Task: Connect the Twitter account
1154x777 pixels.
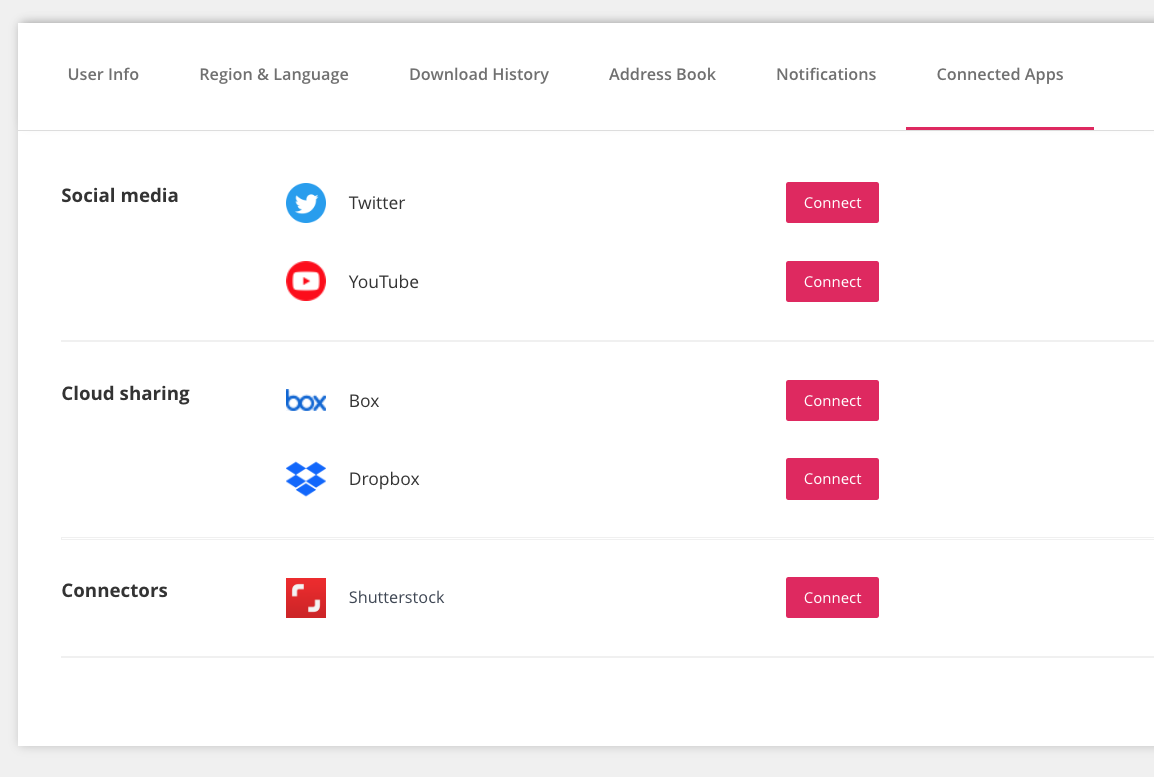Action: coord(832,203)
